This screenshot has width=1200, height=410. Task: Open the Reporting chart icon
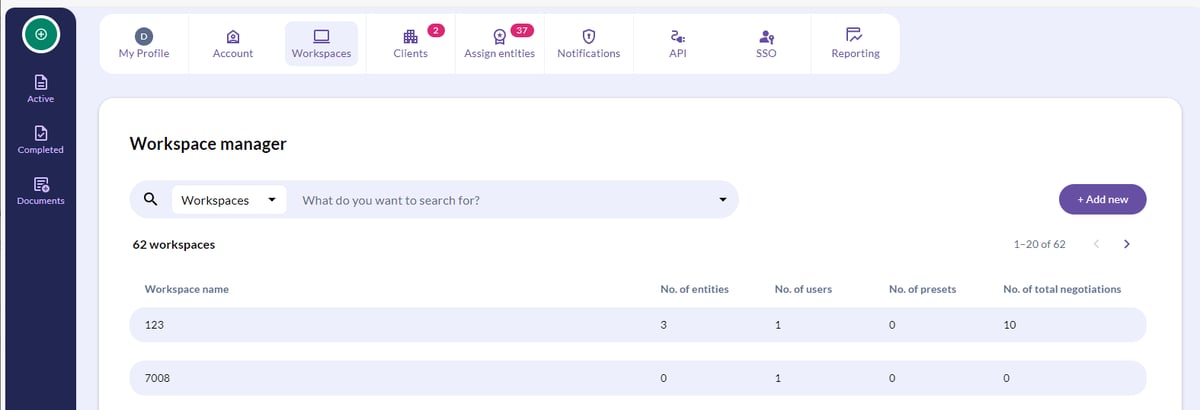(855, 35)
